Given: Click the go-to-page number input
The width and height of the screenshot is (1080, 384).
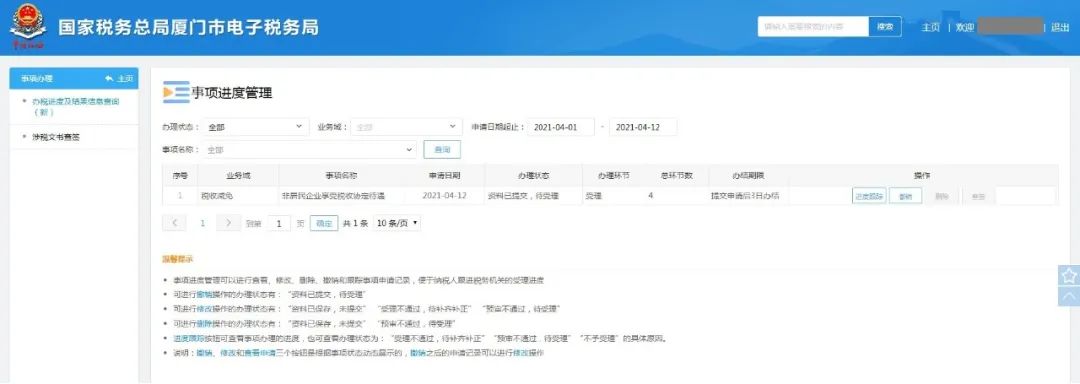Looking at the screenshot, I should (279, 223).
